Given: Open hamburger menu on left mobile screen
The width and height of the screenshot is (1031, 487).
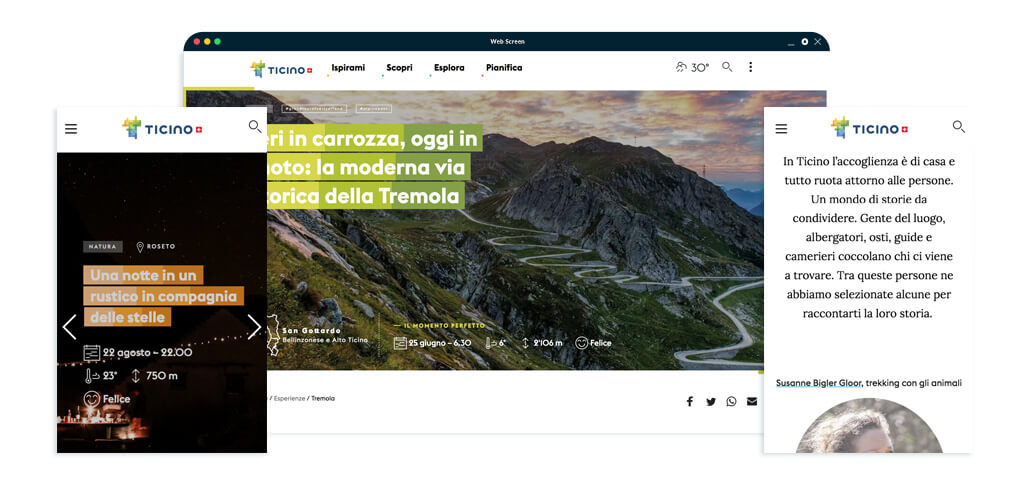Looking at the screenshot, I should tap(71, 129).
